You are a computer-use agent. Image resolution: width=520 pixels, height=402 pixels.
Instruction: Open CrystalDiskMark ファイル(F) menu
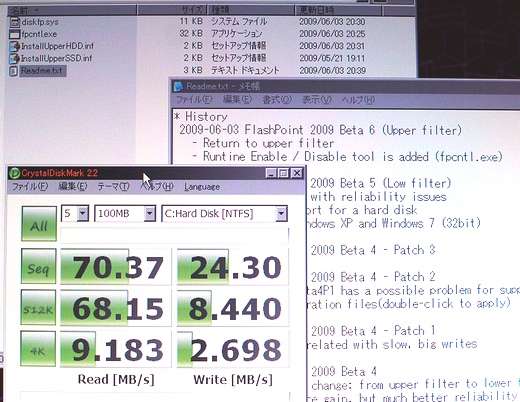click(x=30, y=186)
